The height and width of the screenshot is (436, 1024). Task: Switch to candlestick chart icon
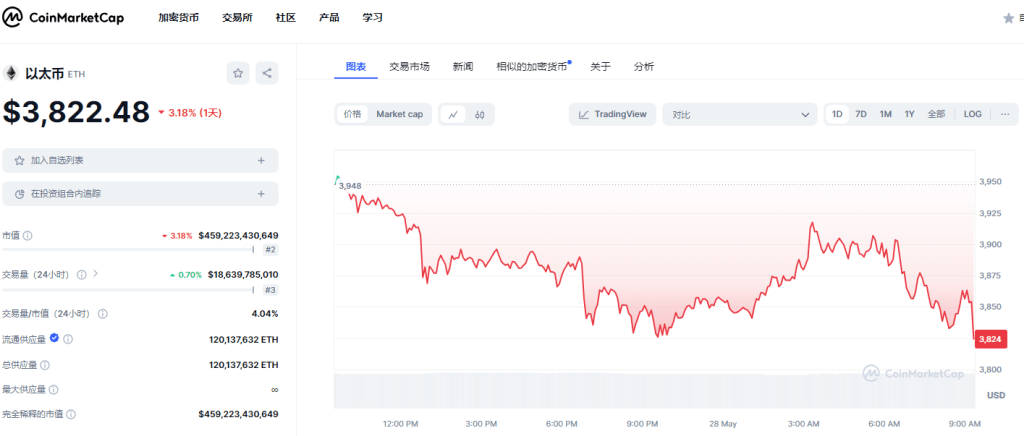pos(480,114)
